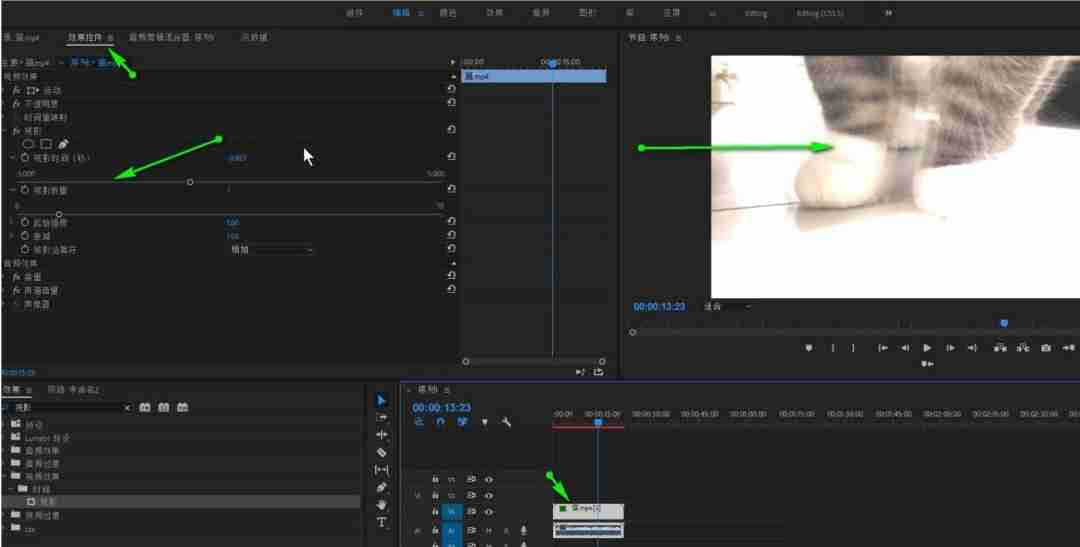Screen dimensions: 1080x547
Task: Toggle Linked Selection in the timeline
Action: (462, 422)
